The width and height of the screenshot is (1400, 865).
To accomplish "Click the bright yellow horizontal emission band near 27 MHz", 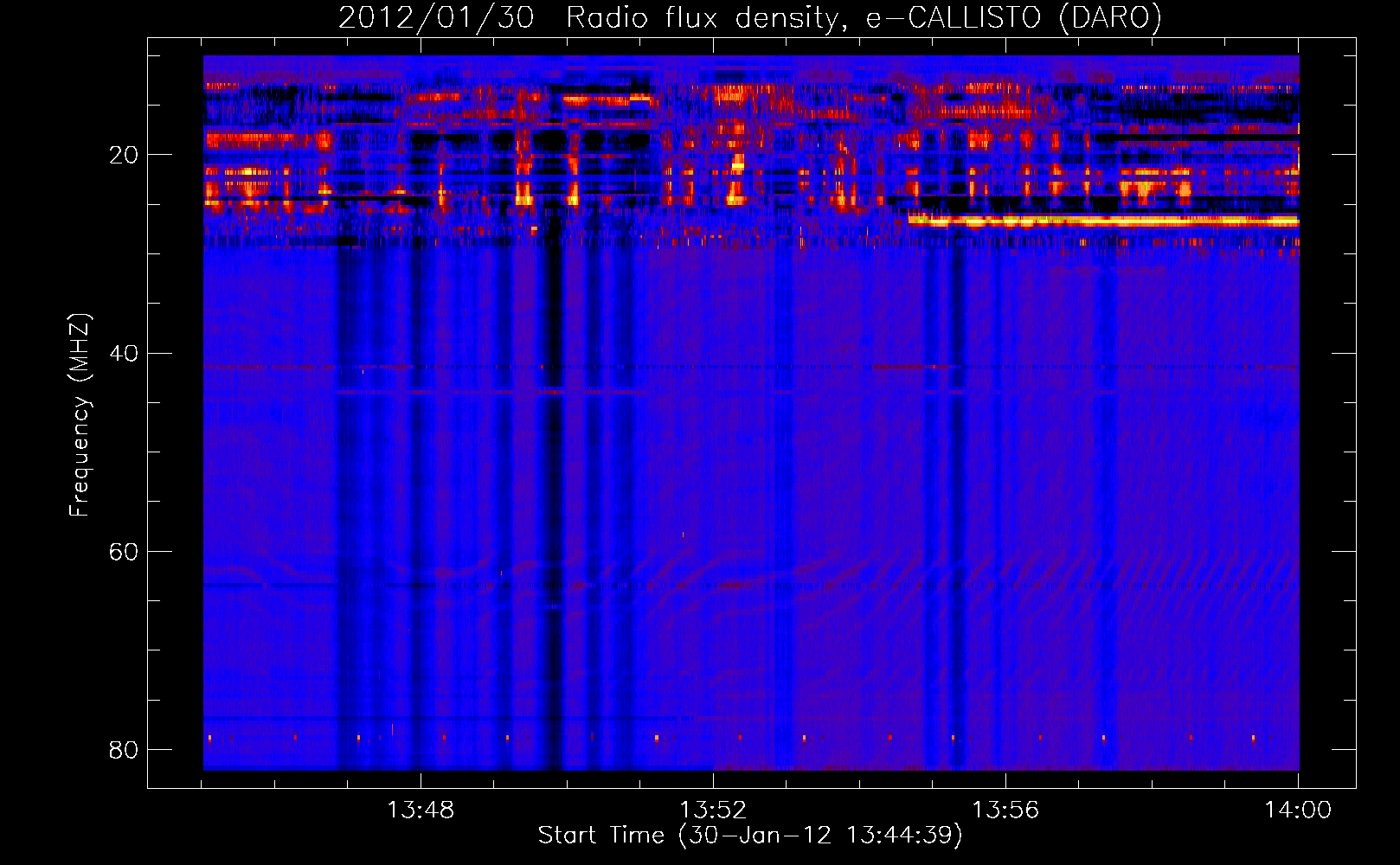I will (1103, 221).
